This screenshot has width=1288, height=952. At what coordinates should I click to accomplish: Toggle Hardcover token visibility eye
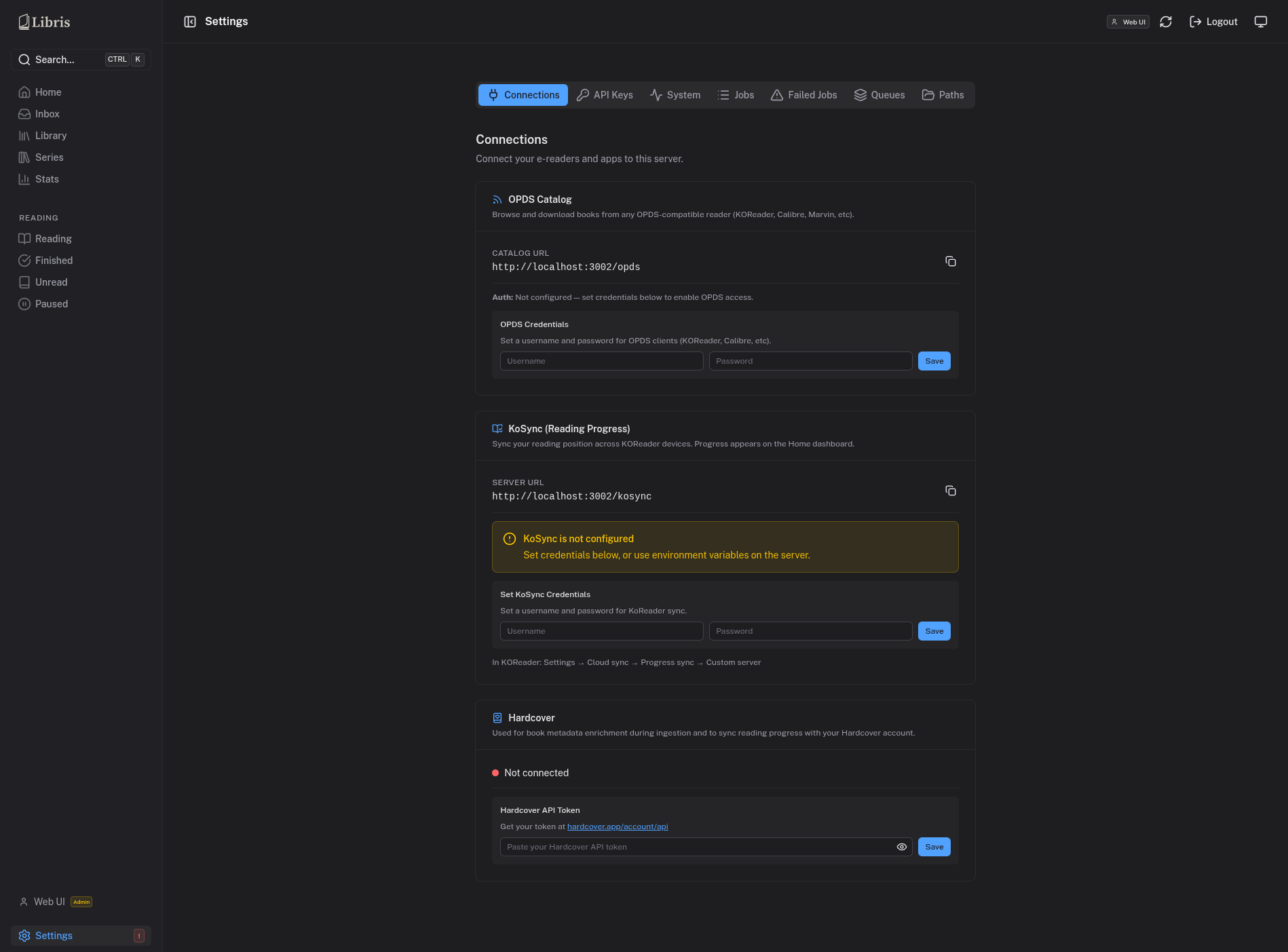pyautogui.click(x=902, y=847)
